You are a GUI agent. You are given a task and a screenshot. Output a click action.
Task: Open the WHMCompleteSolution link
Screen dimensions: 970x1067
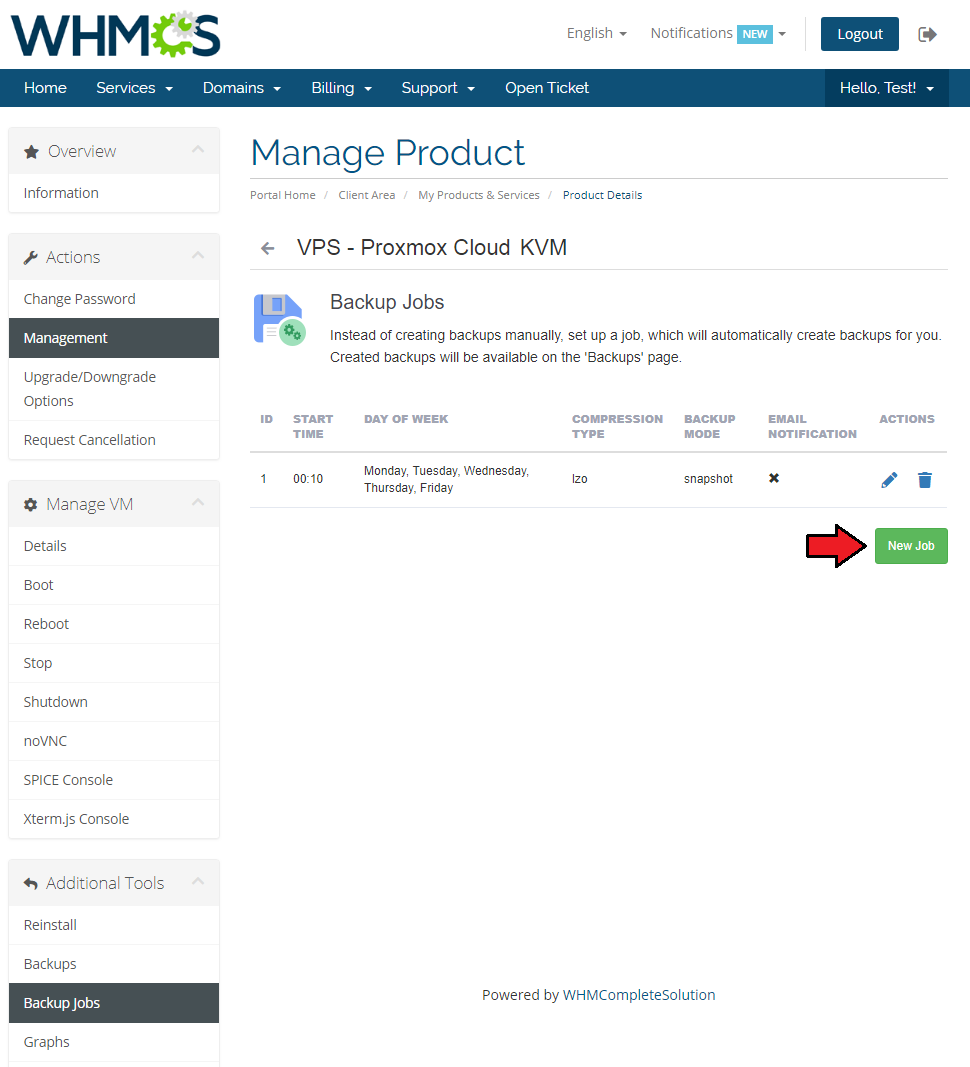click(x=638, y=995)
